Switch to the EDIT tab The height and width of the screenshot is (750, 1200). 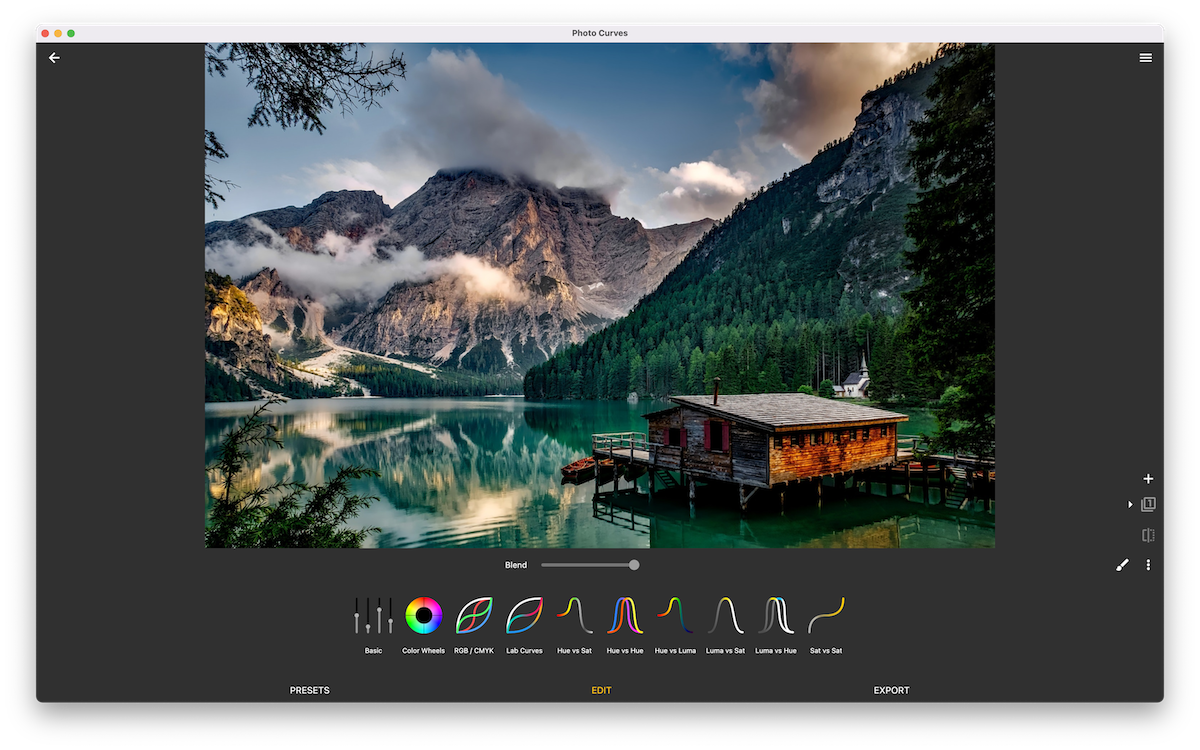click(601, 691)
